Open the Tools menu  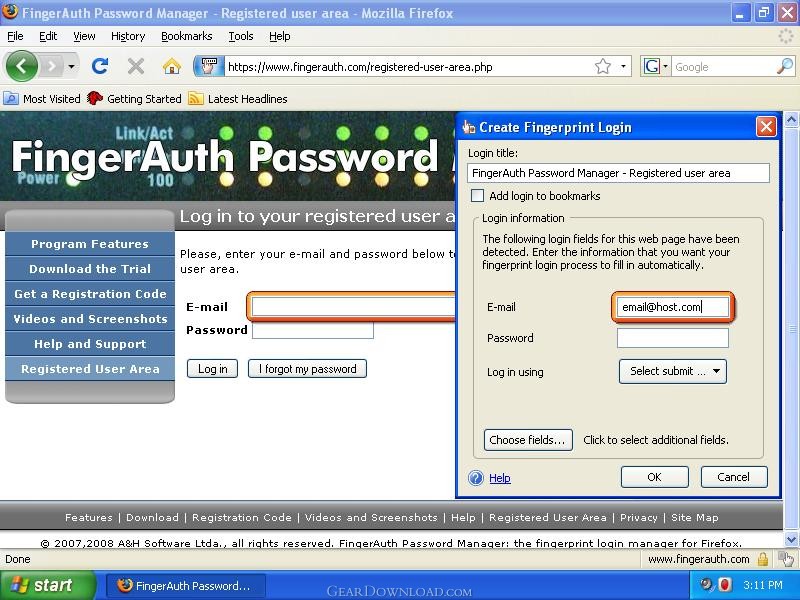240,36
